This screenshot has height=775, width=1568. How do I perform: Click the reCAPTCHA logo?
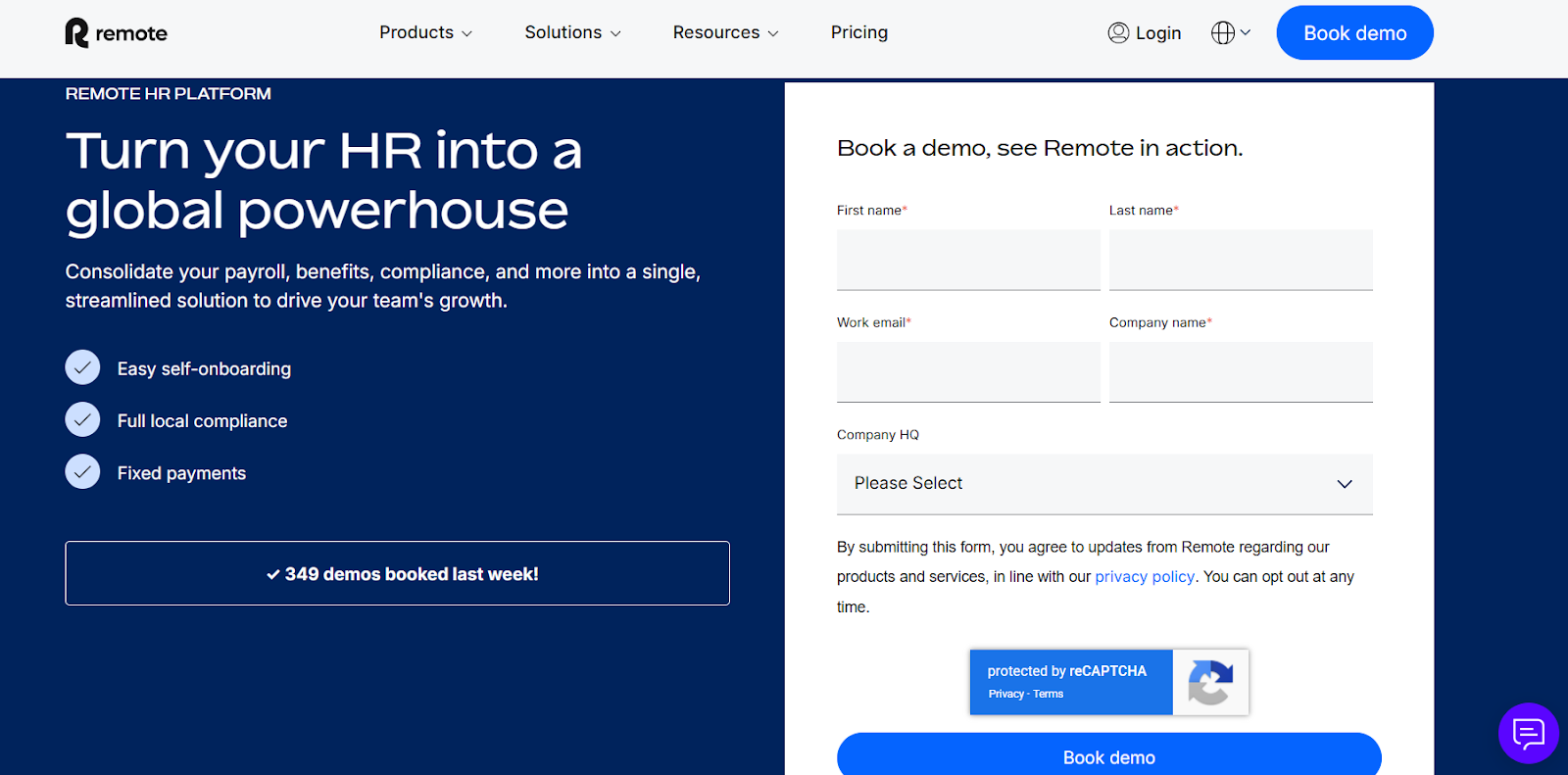1210,682
